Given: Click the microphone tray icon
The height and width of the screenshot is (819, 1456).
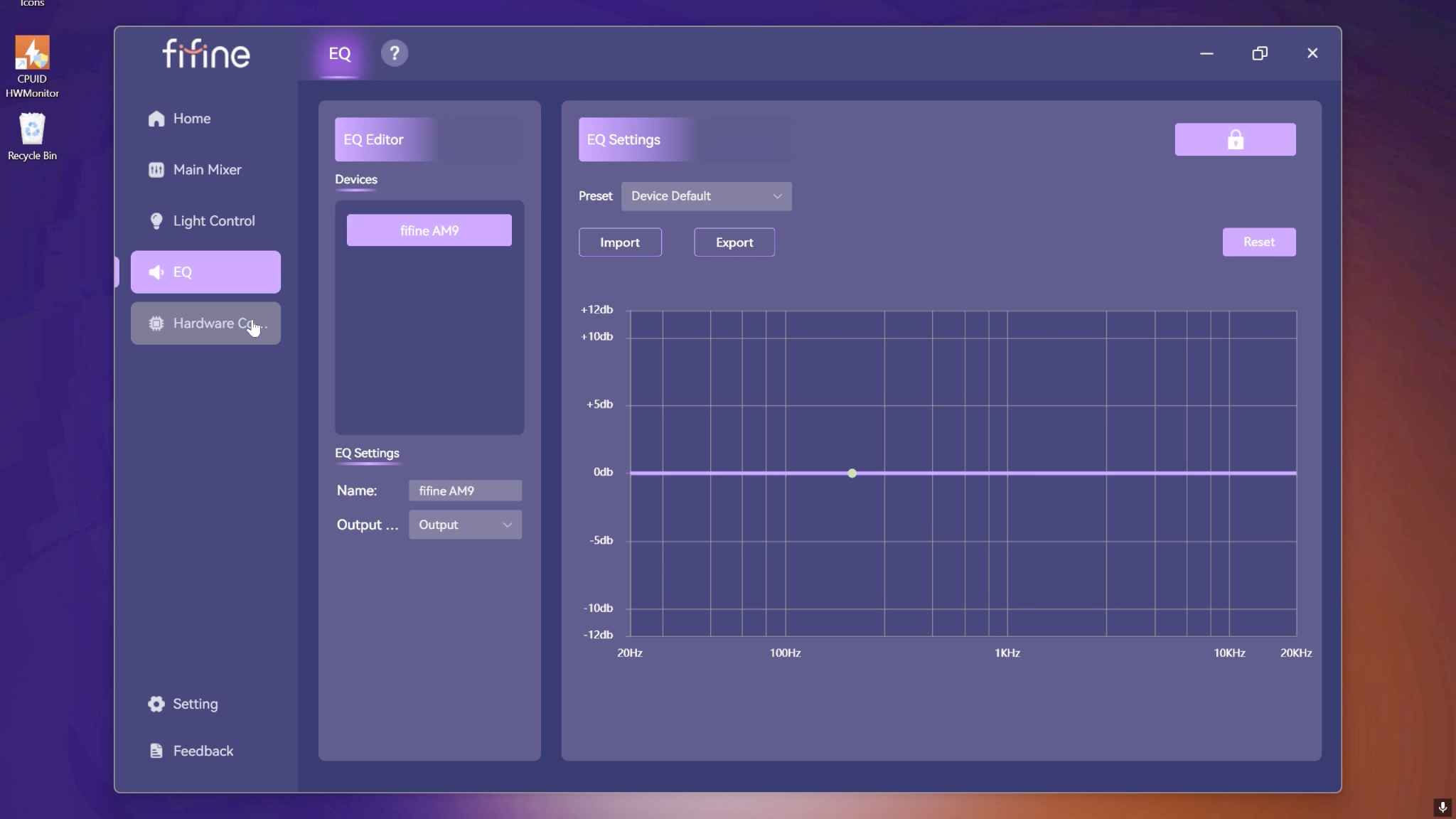Looking at the screenshot, I should [x=1442, y=807].
